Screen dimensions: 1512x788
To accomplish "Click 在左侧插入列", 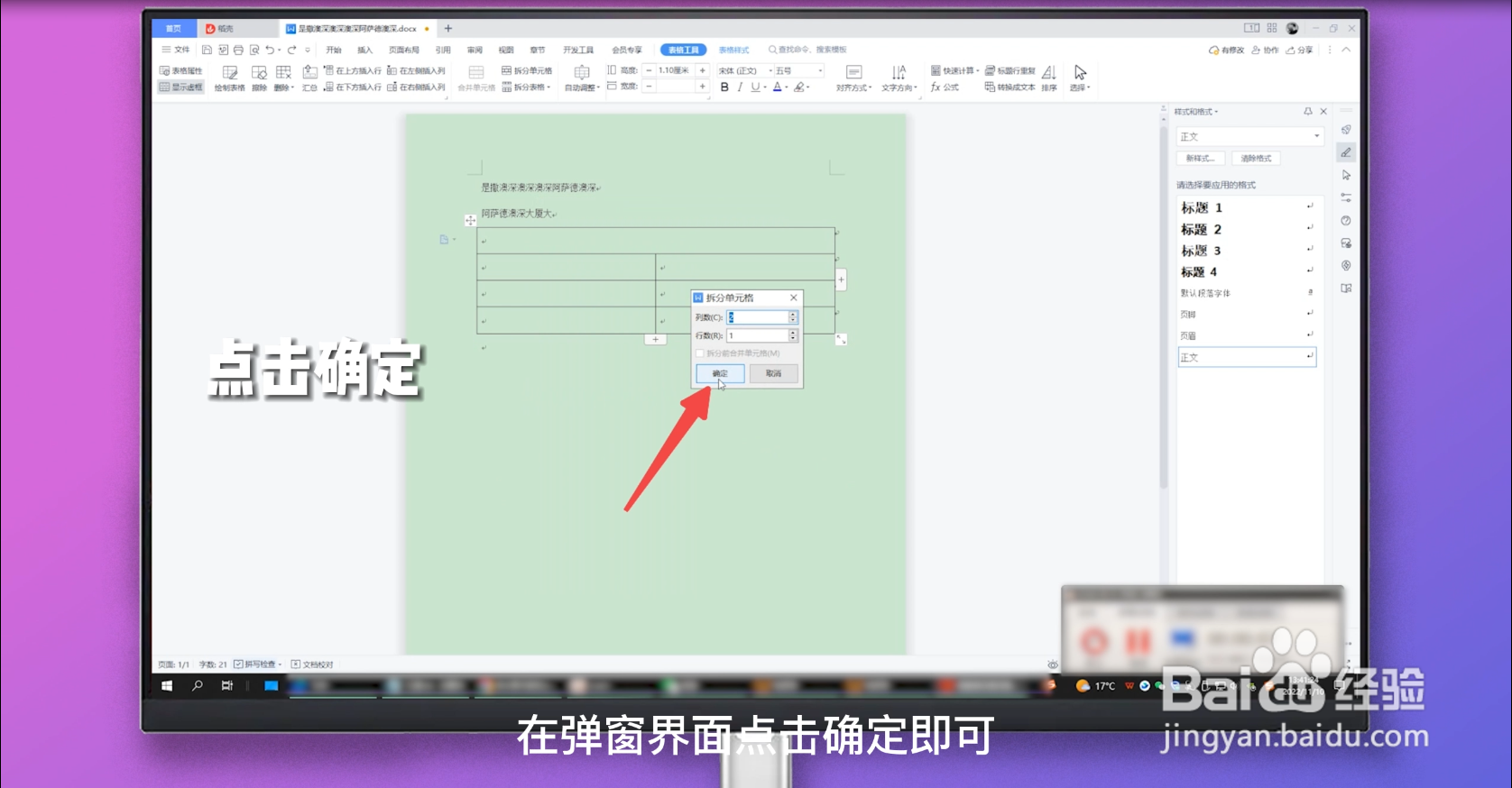I will (x=416, y=70).
